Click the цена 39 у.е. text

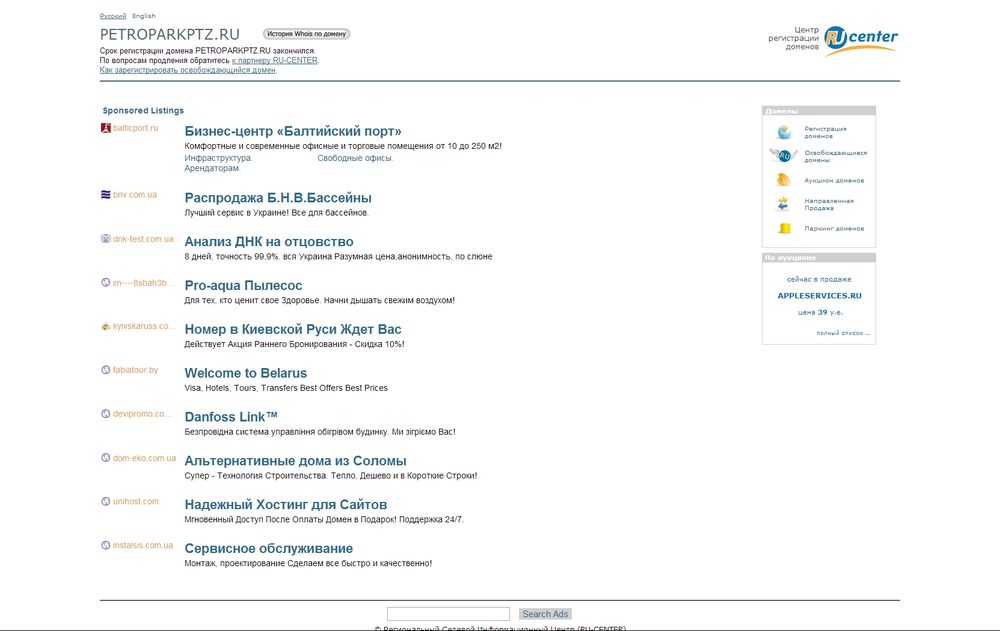(x=820, y=313)
